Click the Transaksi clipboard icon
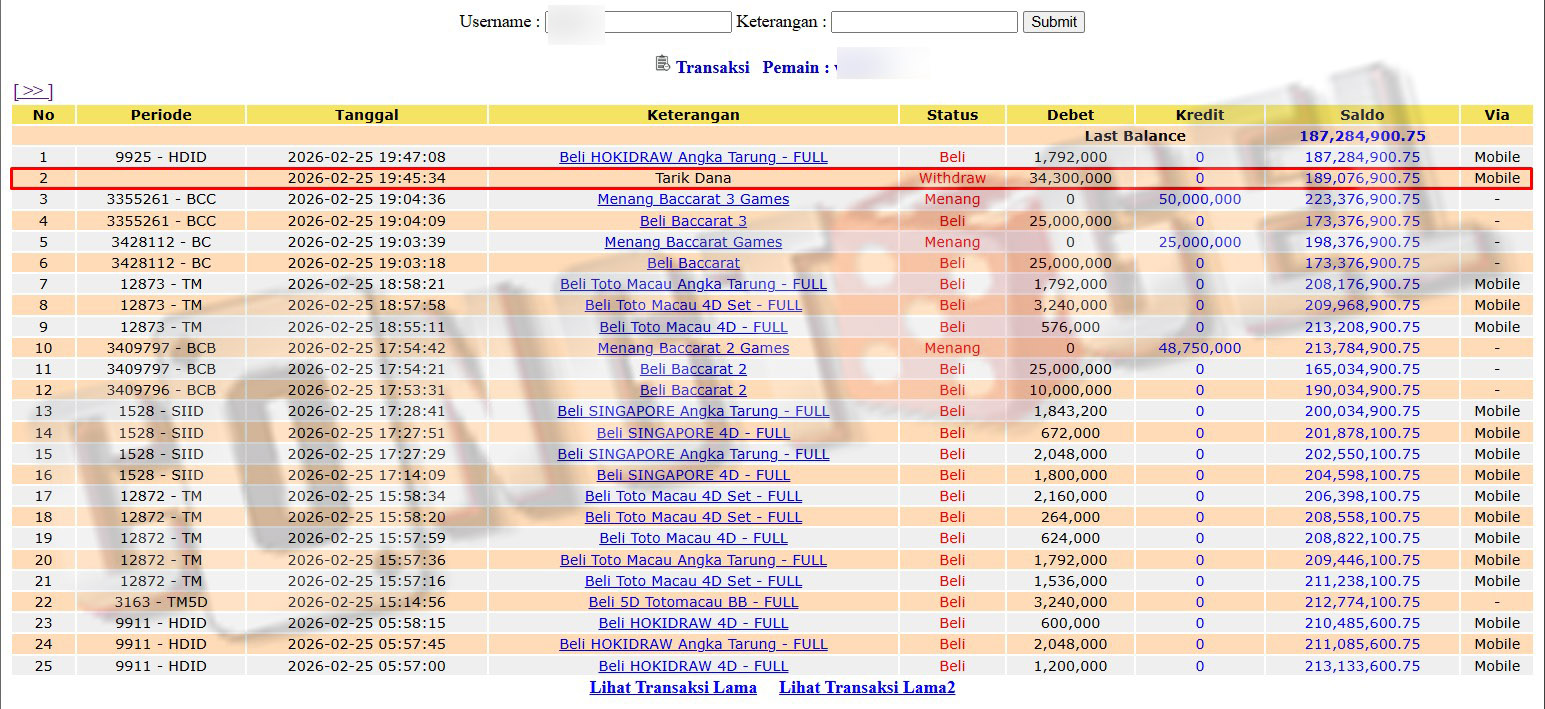1545x709 pixels. coord(662,64)
